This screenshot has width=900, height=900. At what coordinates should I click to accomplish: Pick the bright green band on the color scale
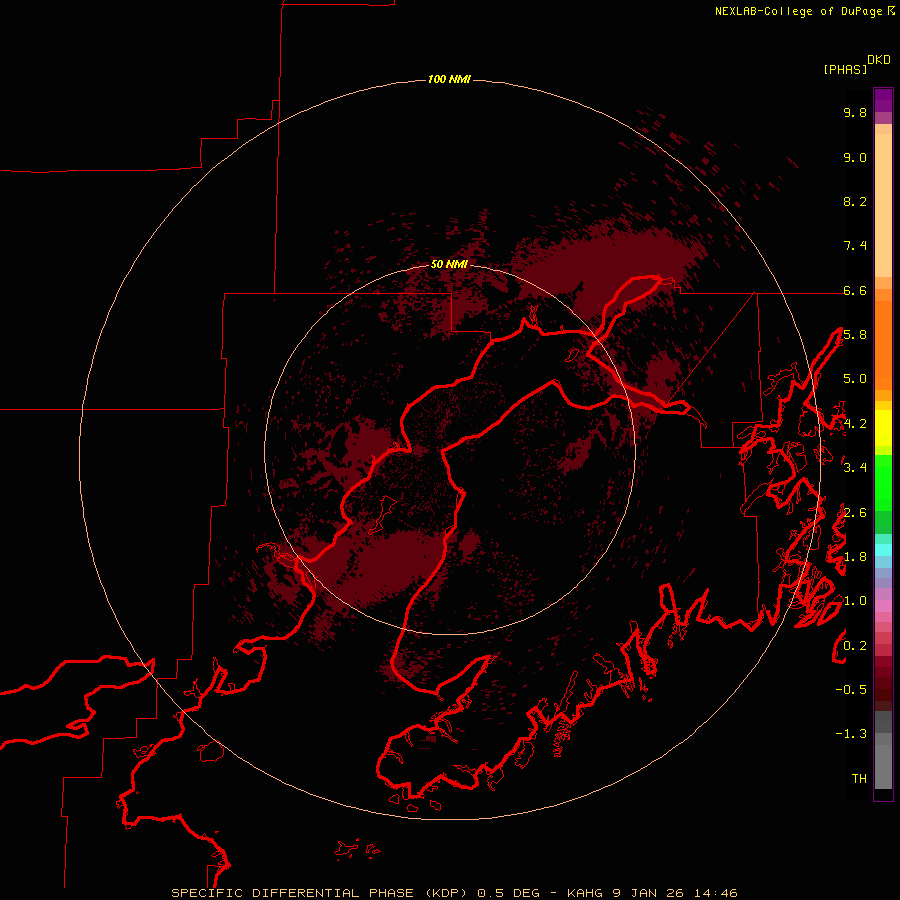click(883, 482)
